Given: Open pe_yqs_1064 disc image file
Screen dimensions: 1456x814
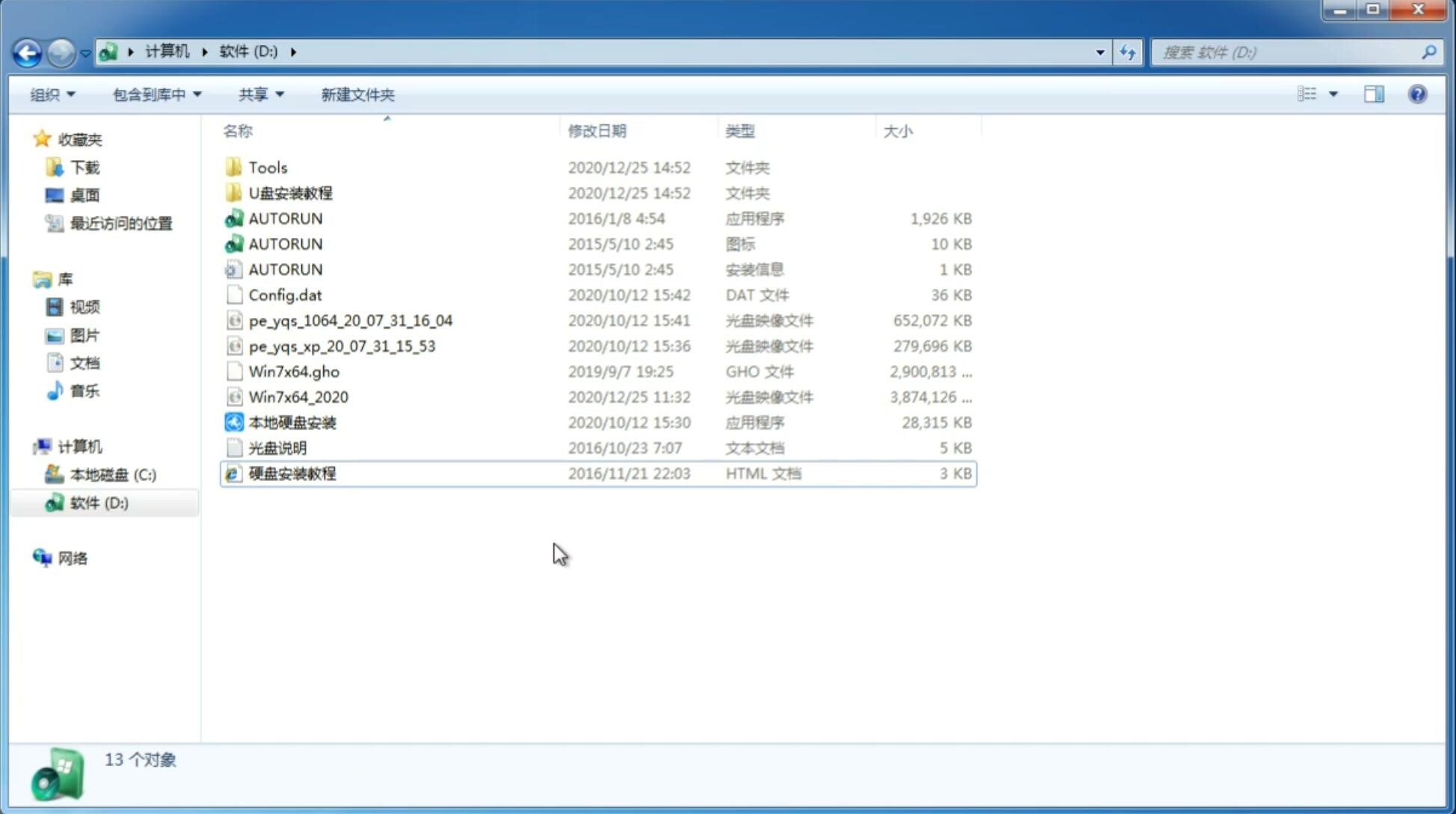Looking at the screenshot, I should [350, 319].
